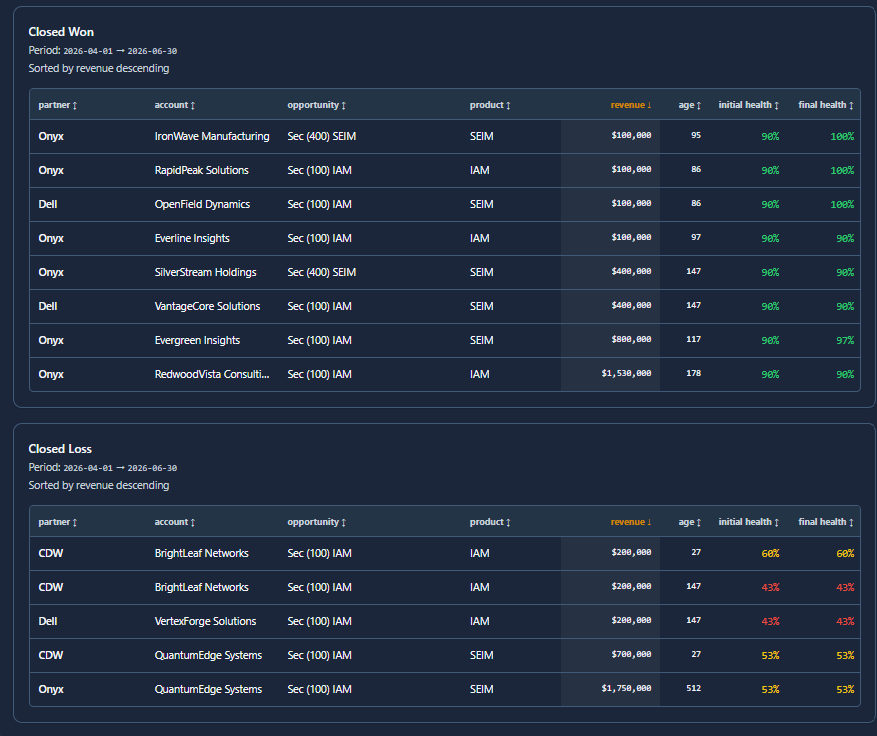The image size is (877, 736).
Task: Click the age value 178
Action: pos(694,374)
